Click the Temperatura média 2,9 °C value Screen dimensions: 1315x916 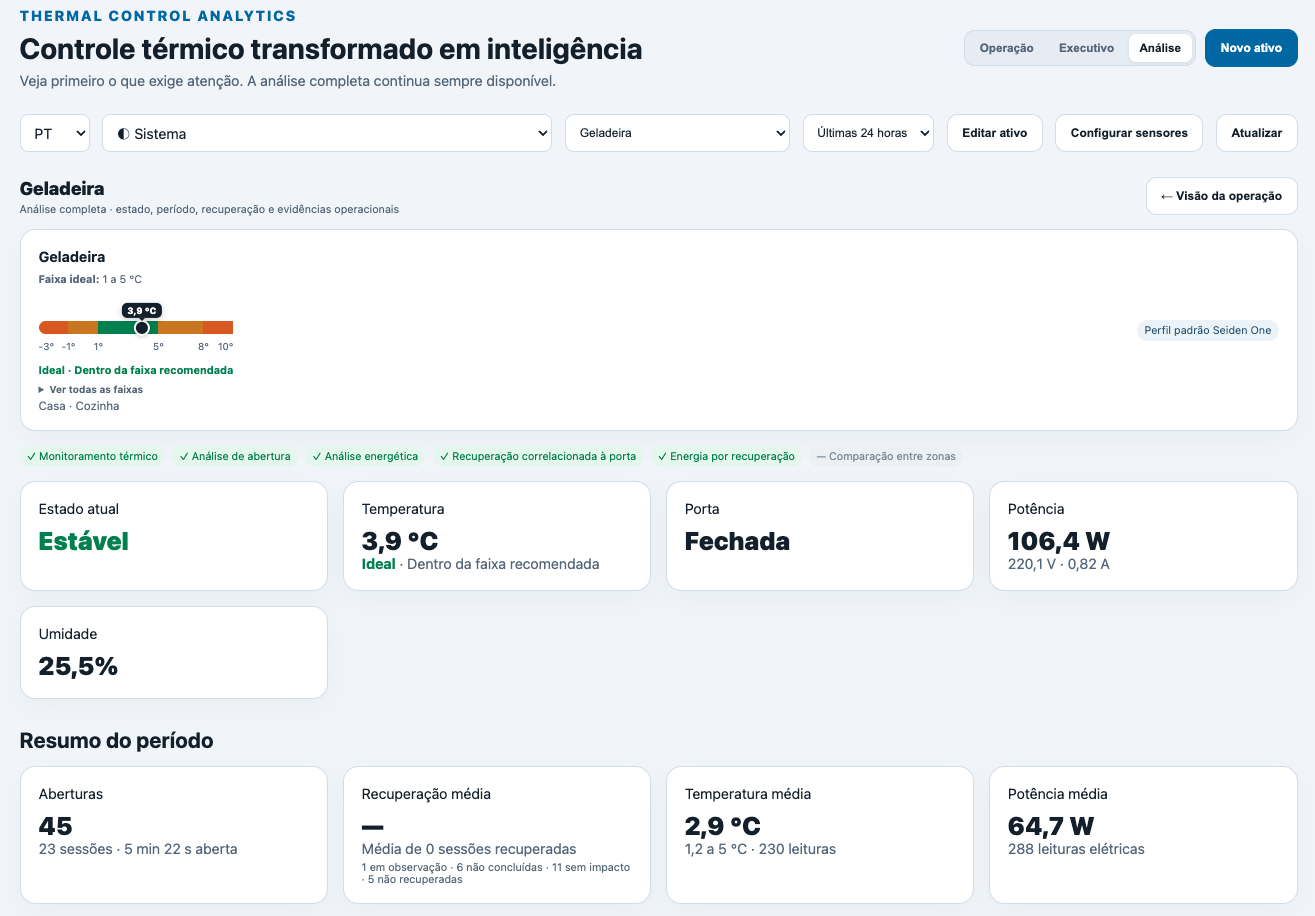(x=723, y=826)
